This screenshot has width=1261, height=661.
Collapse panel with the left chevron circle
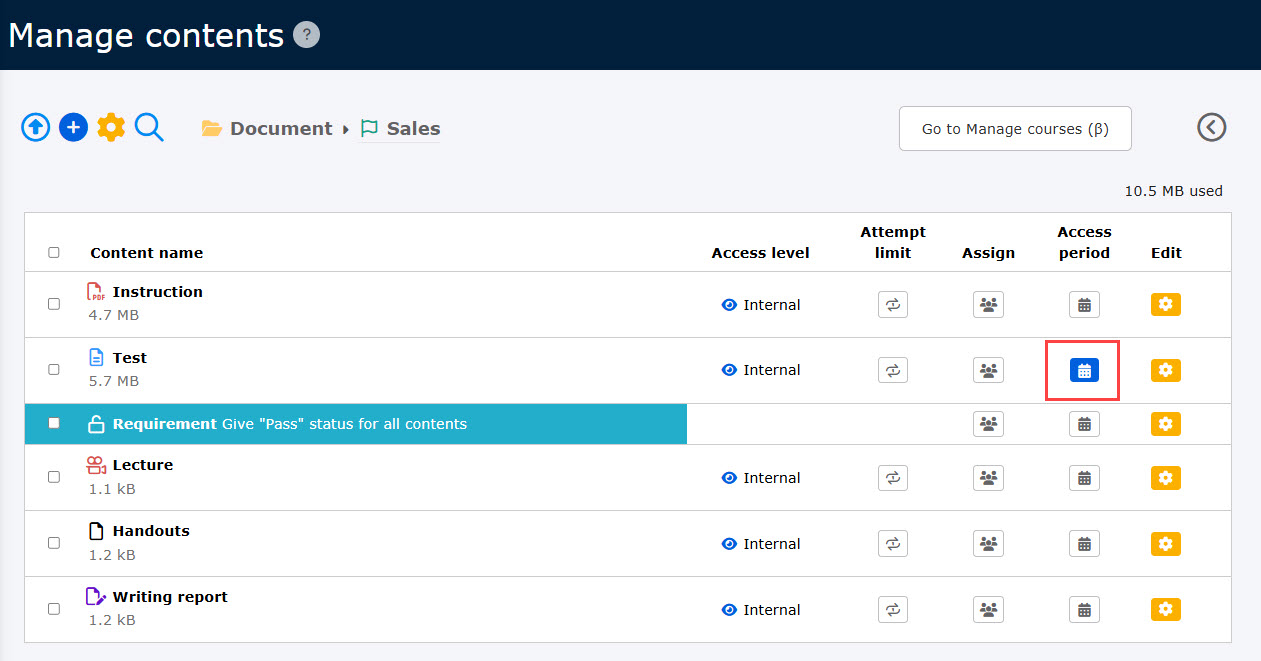pyautogui.click(x=1211, y=127)
